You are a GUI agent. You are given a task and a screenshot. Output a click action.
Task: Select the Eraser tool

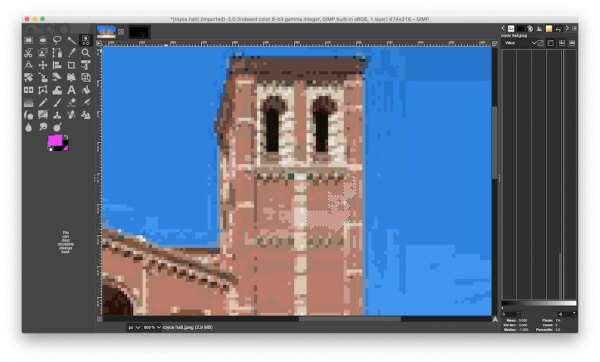click(71, 103)
